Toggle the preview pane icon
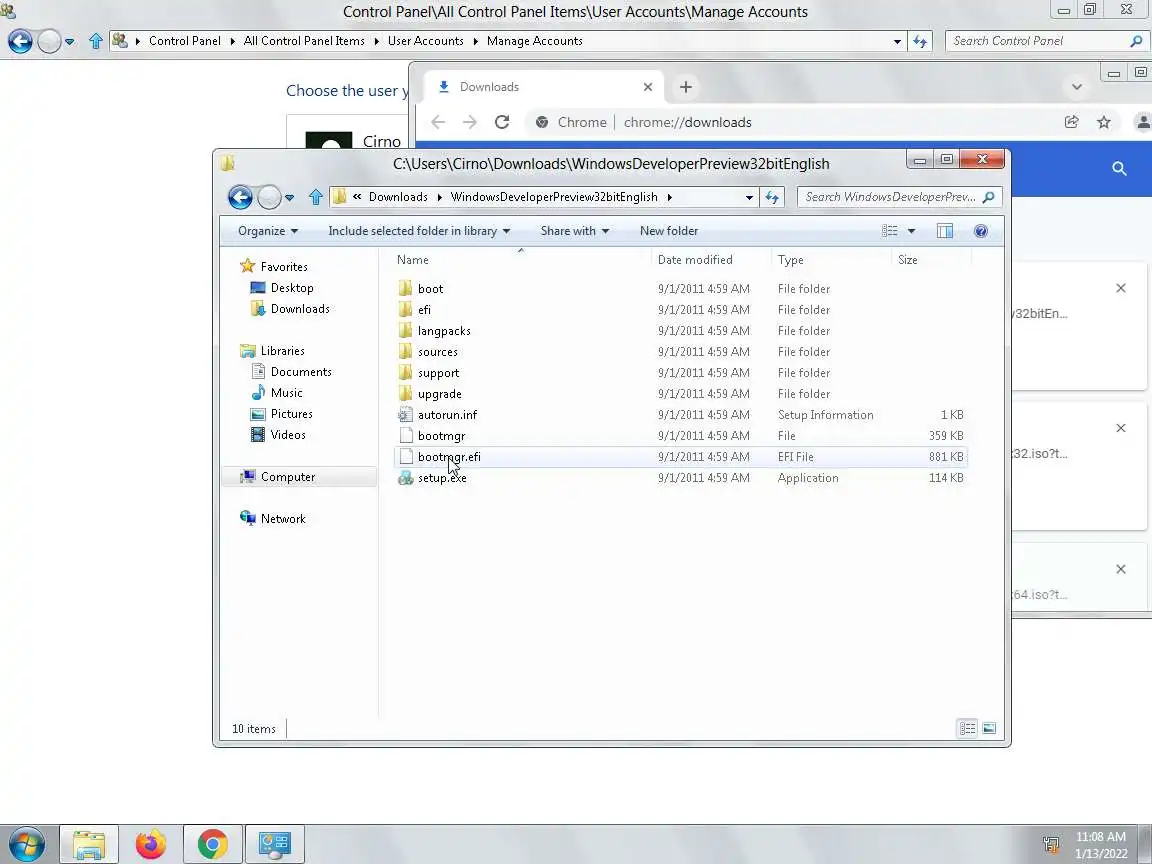This screenshot has height=864, width=1152. pos(945,231)
